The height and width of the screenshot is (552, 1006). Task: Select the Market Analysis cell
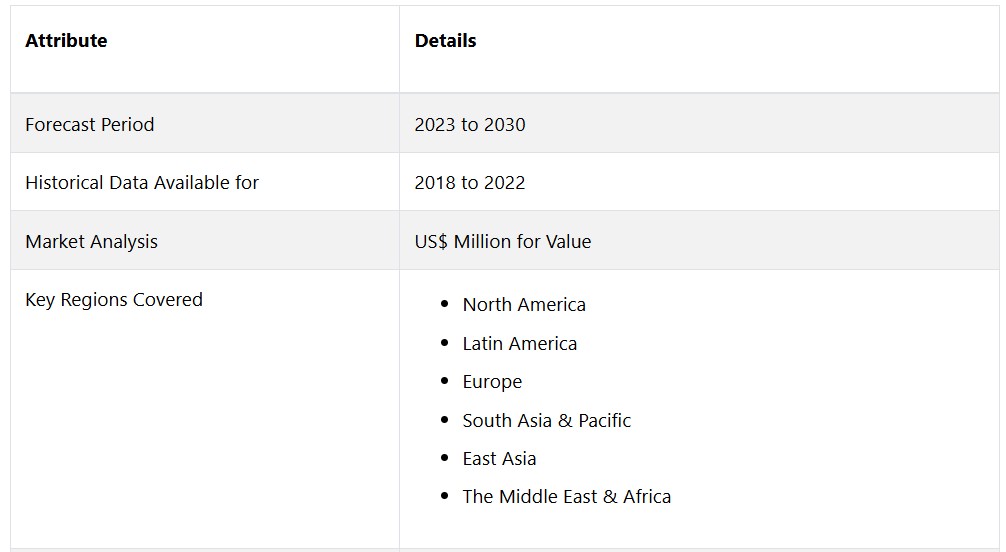(91, 242)
